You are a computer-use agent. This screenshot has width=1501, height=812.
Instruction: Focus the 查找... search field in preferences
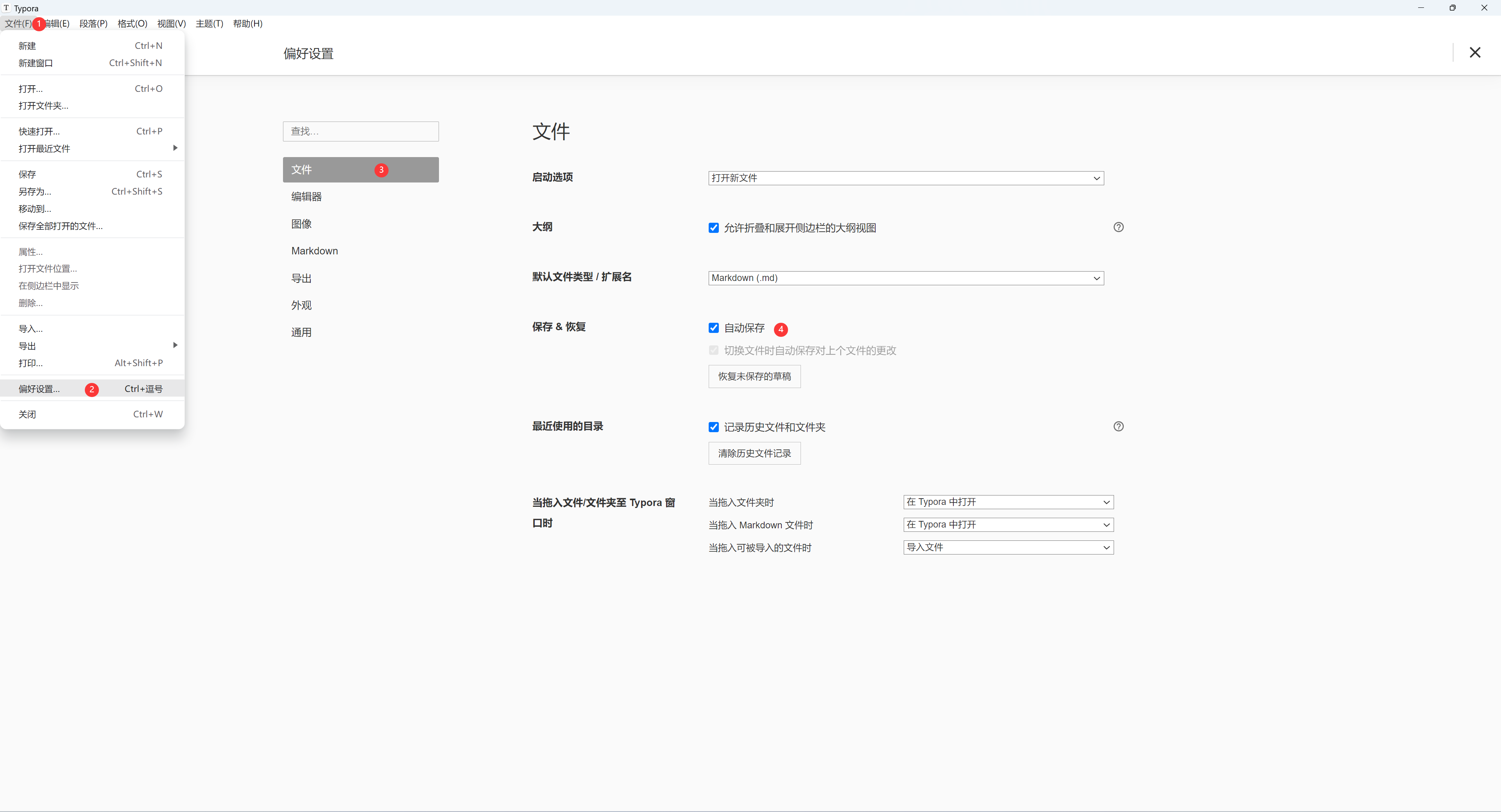tap(361, 131)
